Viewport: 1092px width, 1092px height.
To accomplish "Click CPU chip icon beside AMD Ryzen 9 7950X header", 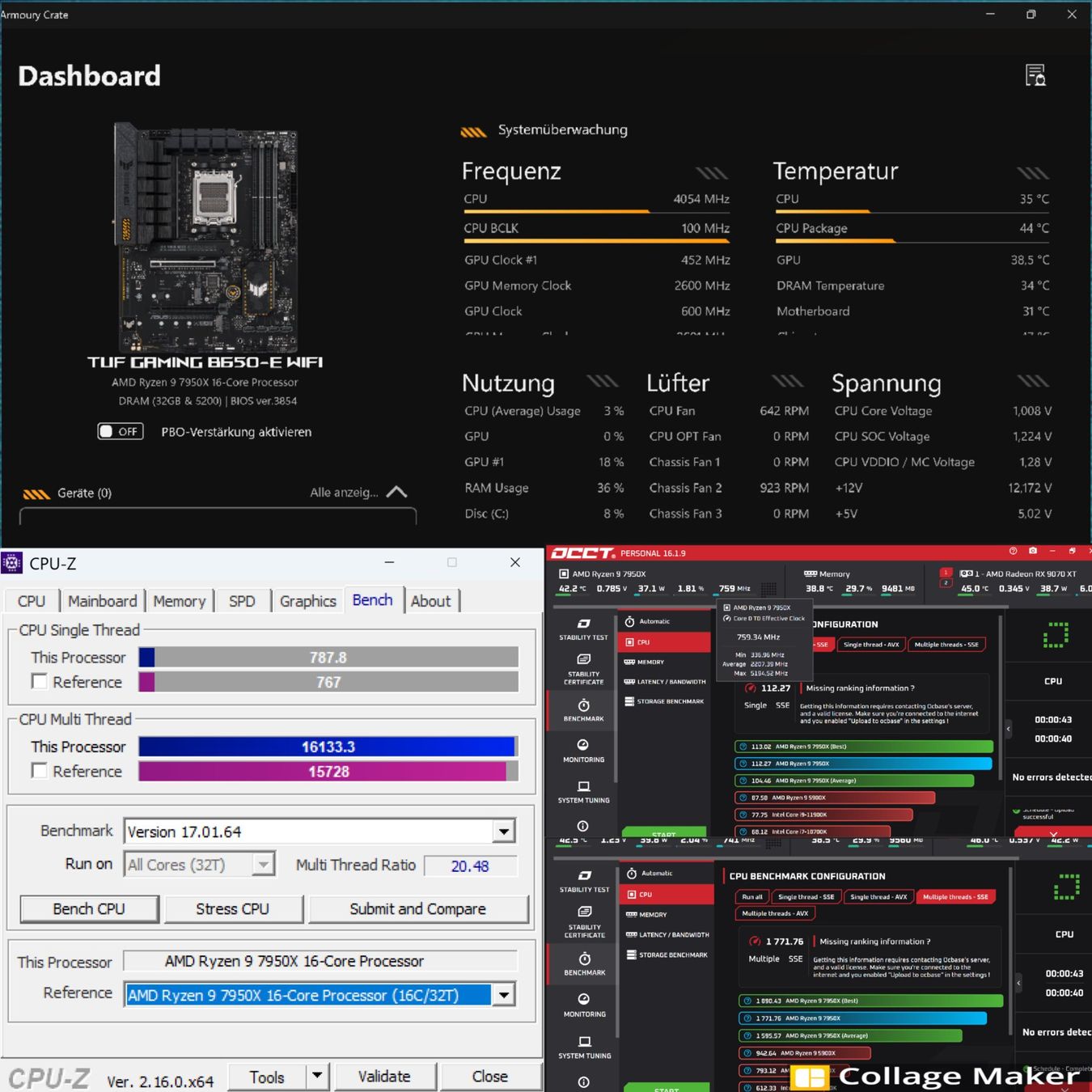I will click(564, 574).
